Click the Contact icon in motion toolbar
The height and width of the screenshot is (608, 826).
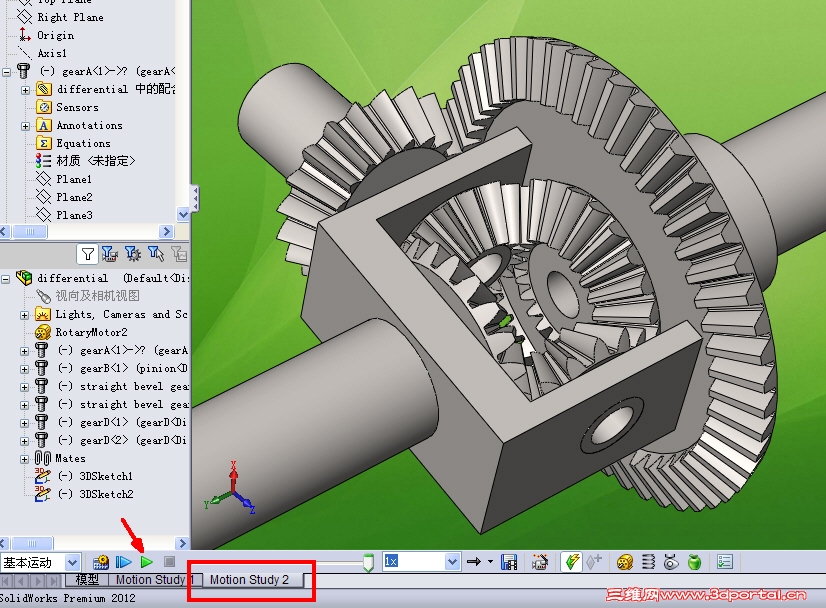tap(671, 562)
